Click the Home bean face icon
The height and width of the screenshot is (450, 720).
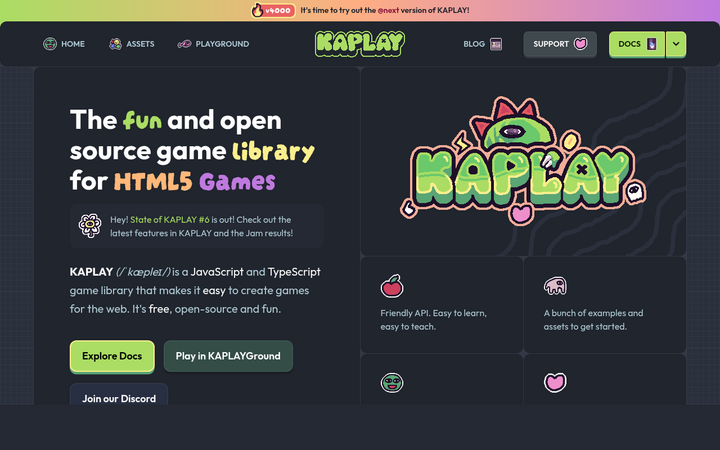pyautogui.click(x=50, y=44)
